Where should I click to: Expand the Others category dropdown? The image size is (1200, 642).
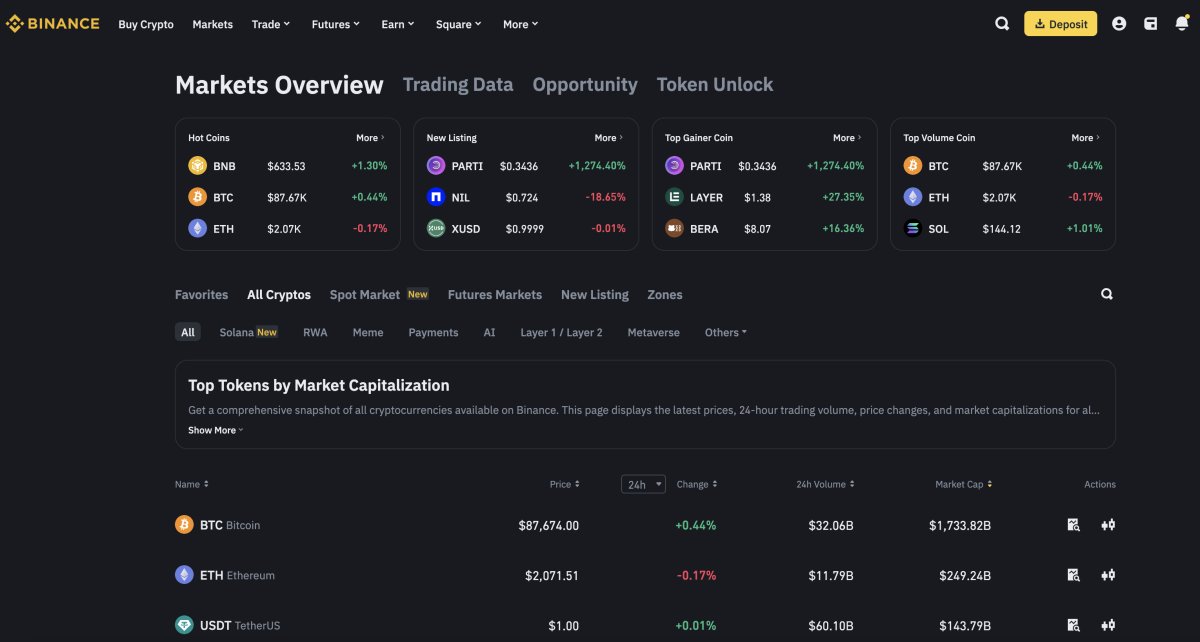(x=726, y=333)
